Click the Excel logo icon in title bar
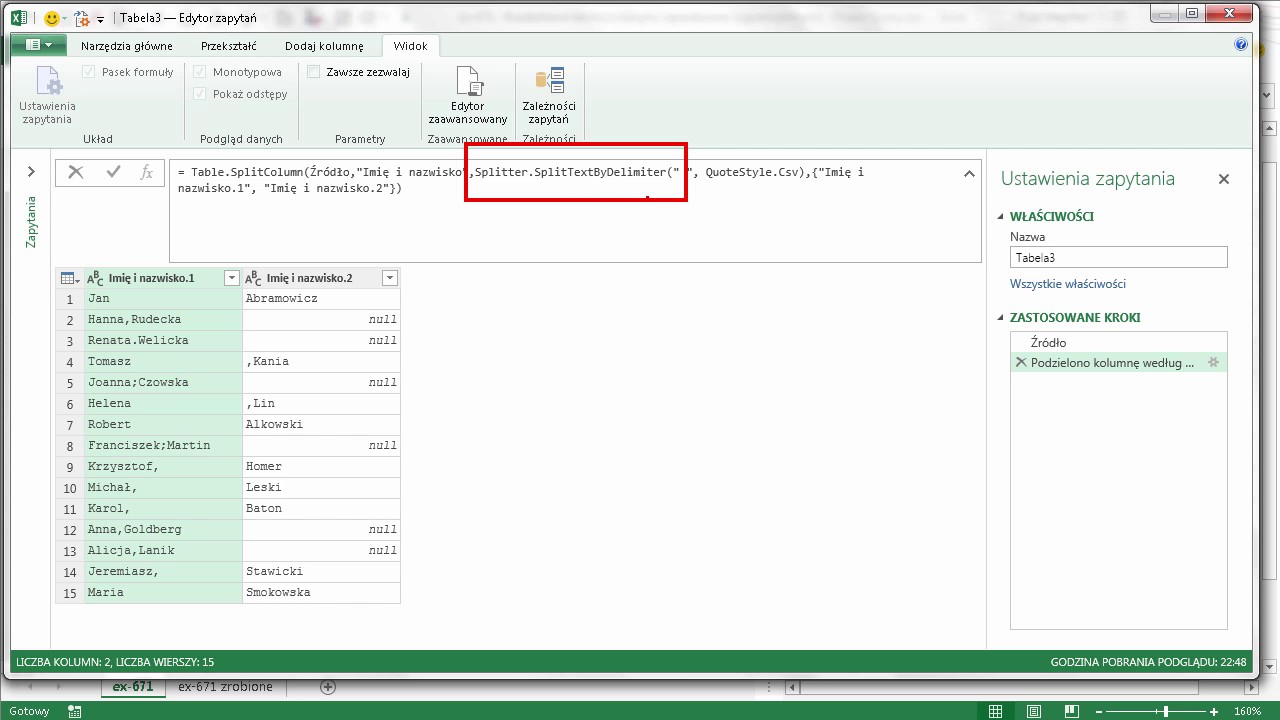 pos(19,17)
